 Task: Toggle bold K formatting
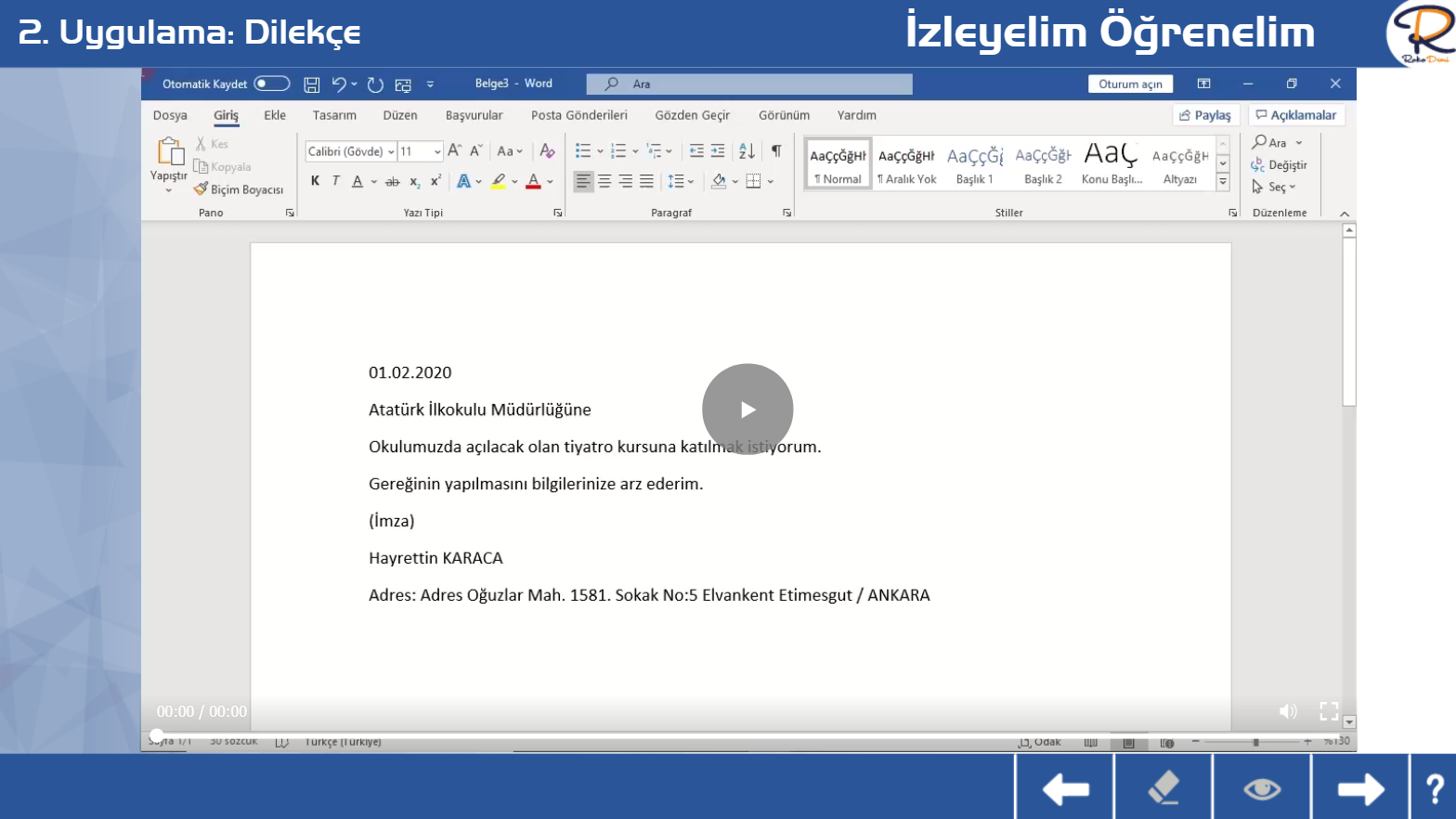pos(315,181)
